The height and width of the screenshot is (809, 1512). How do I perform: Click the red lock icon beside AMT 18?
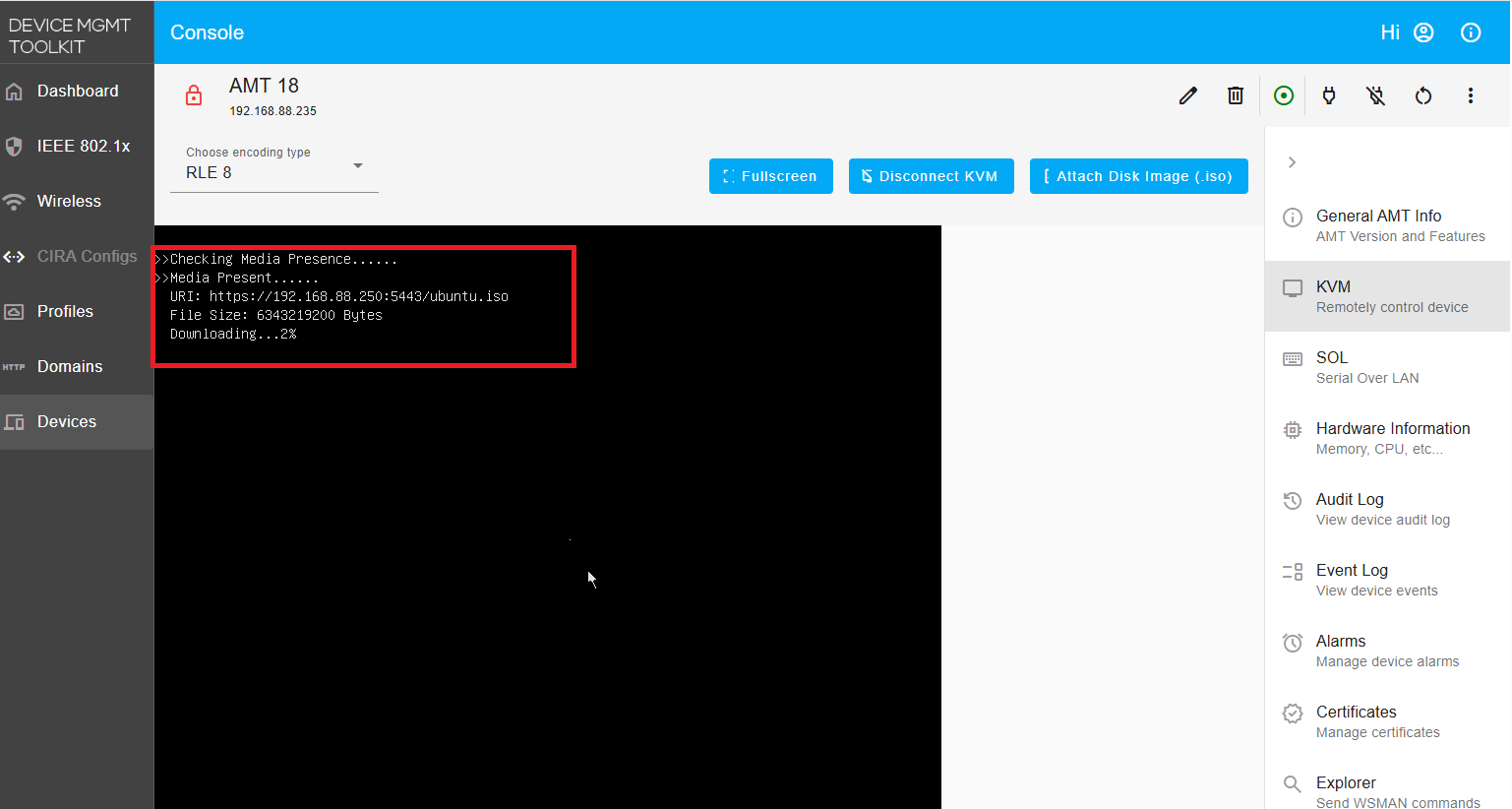(194, 95)
